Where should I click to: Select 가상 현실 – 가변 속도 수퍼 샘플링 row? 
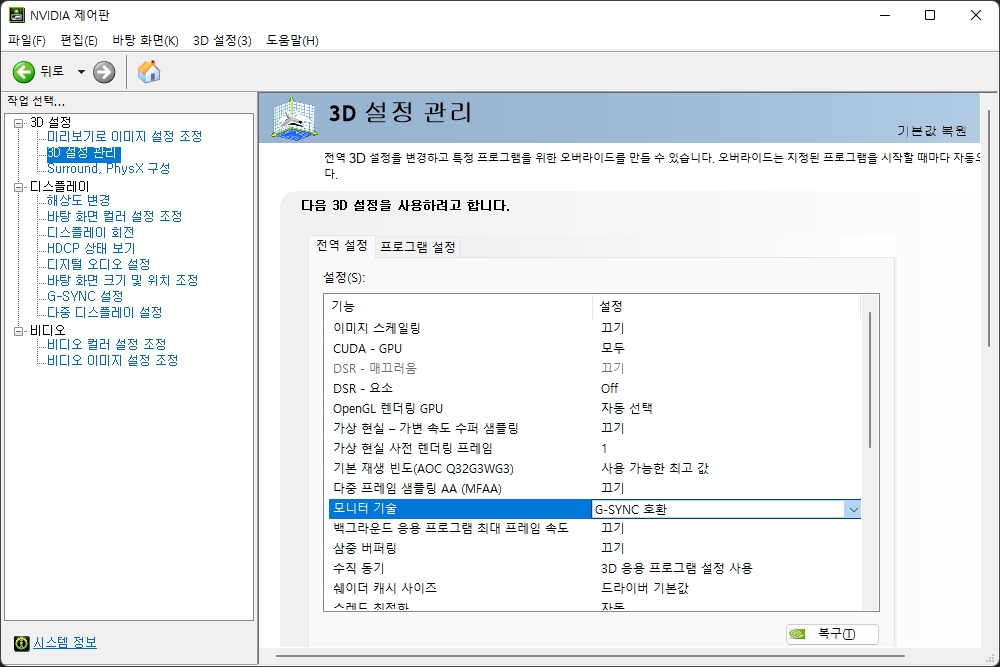[594, 428]
